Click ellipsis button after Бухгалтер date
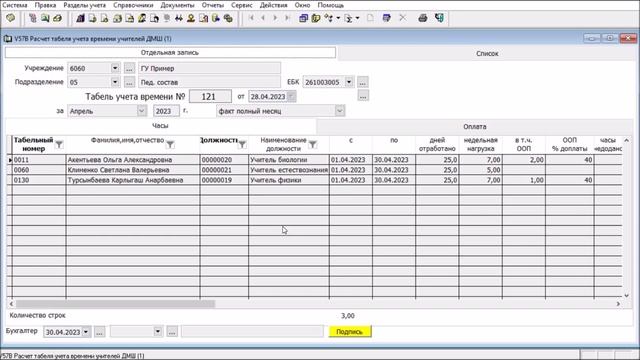640x360 pixels. (x=100, y=332)
